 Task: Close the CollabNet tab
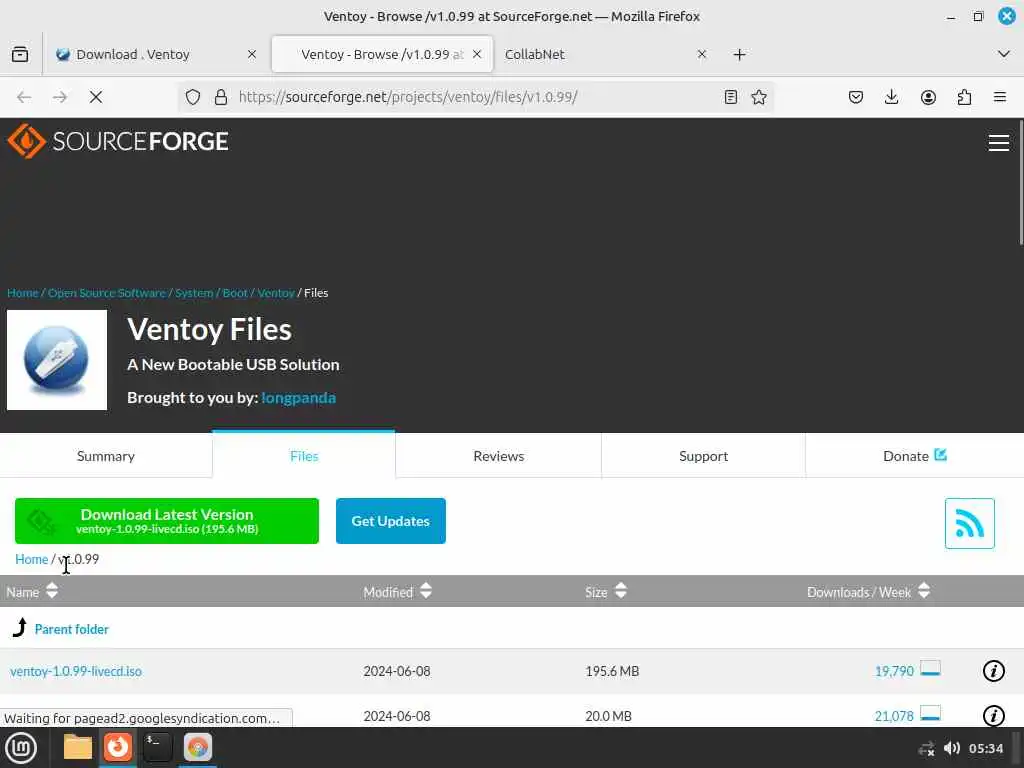(x=701, y=54)
